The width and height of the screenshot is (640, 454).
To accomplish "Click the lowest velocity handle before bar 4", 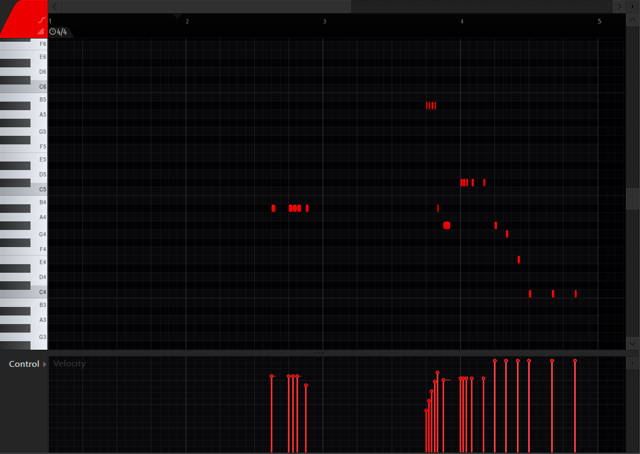I will (426, 410).
